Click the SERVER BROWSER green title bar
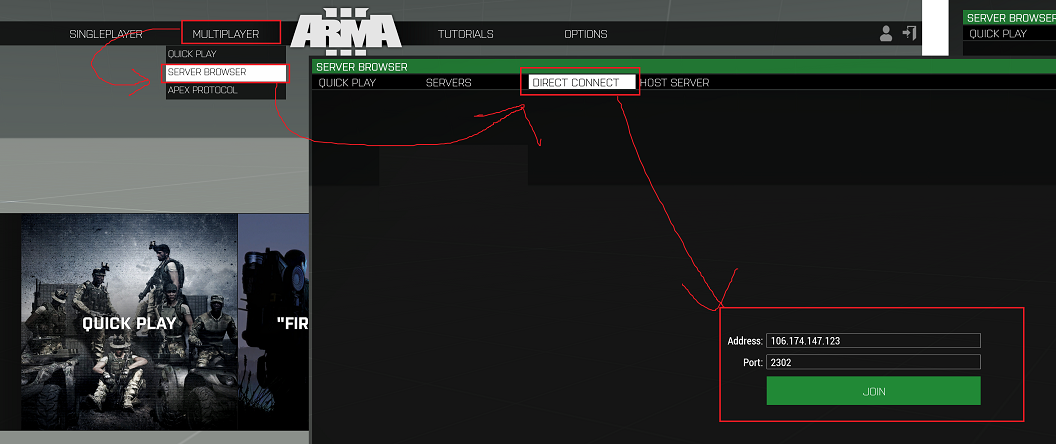1056x444 pixels. coord(683,67)
